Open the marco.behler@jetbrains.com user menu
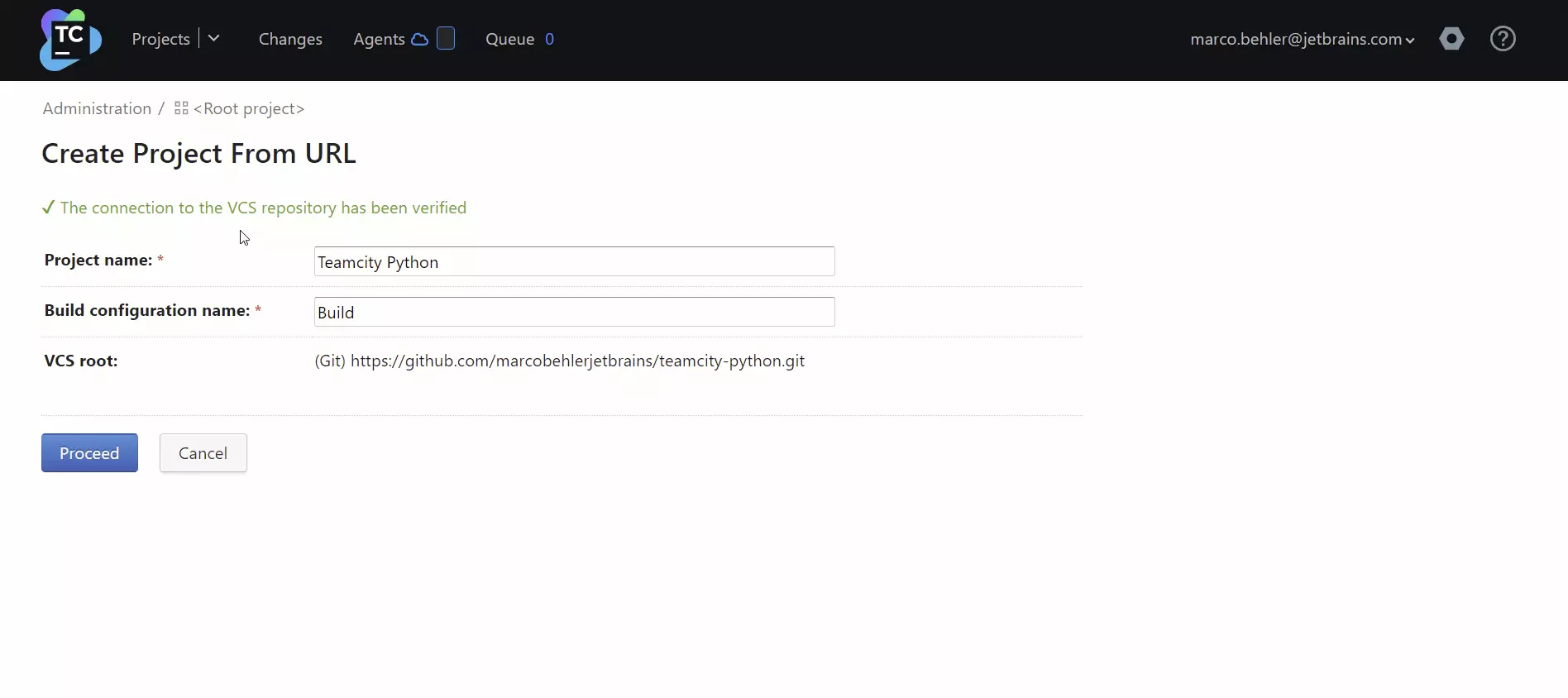Screen dimensions: 1568x698 point(1302,39)
